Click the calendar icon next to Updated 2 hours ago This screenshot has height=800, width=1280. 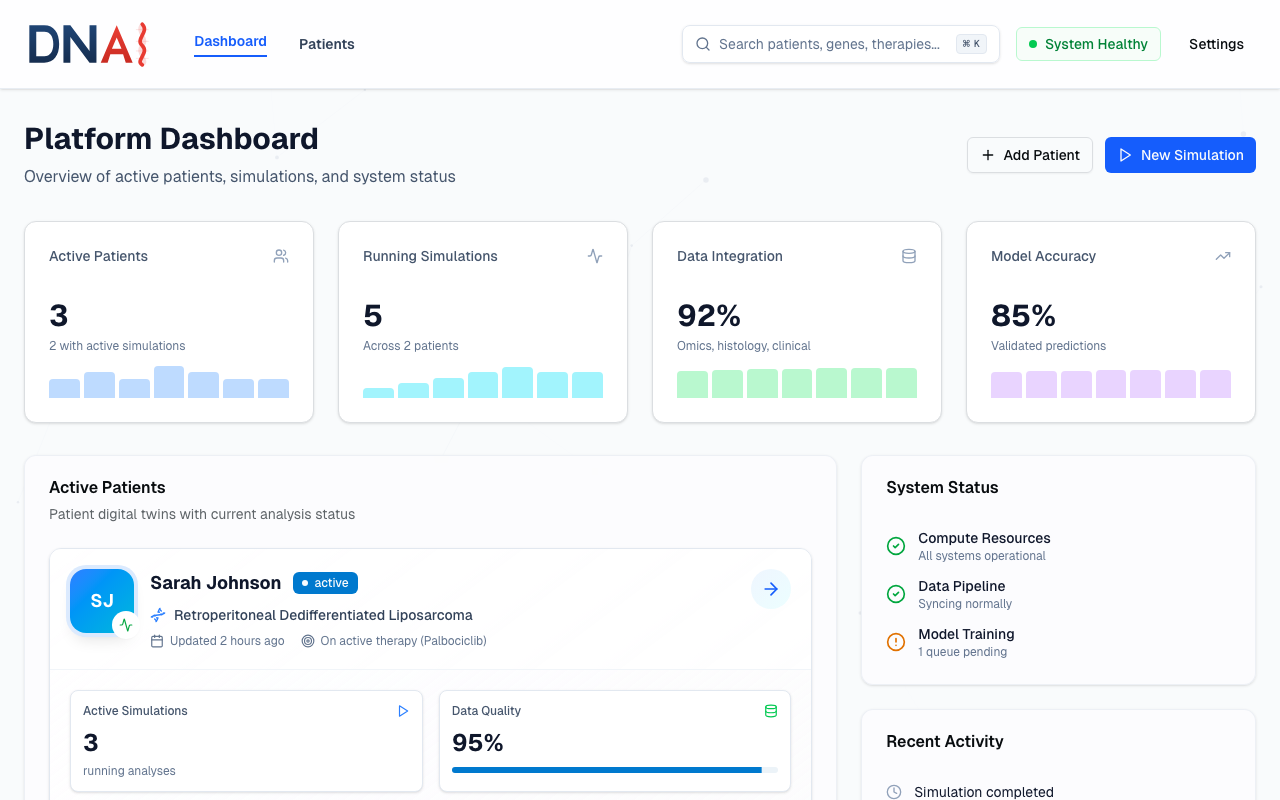tap(157, 640)
